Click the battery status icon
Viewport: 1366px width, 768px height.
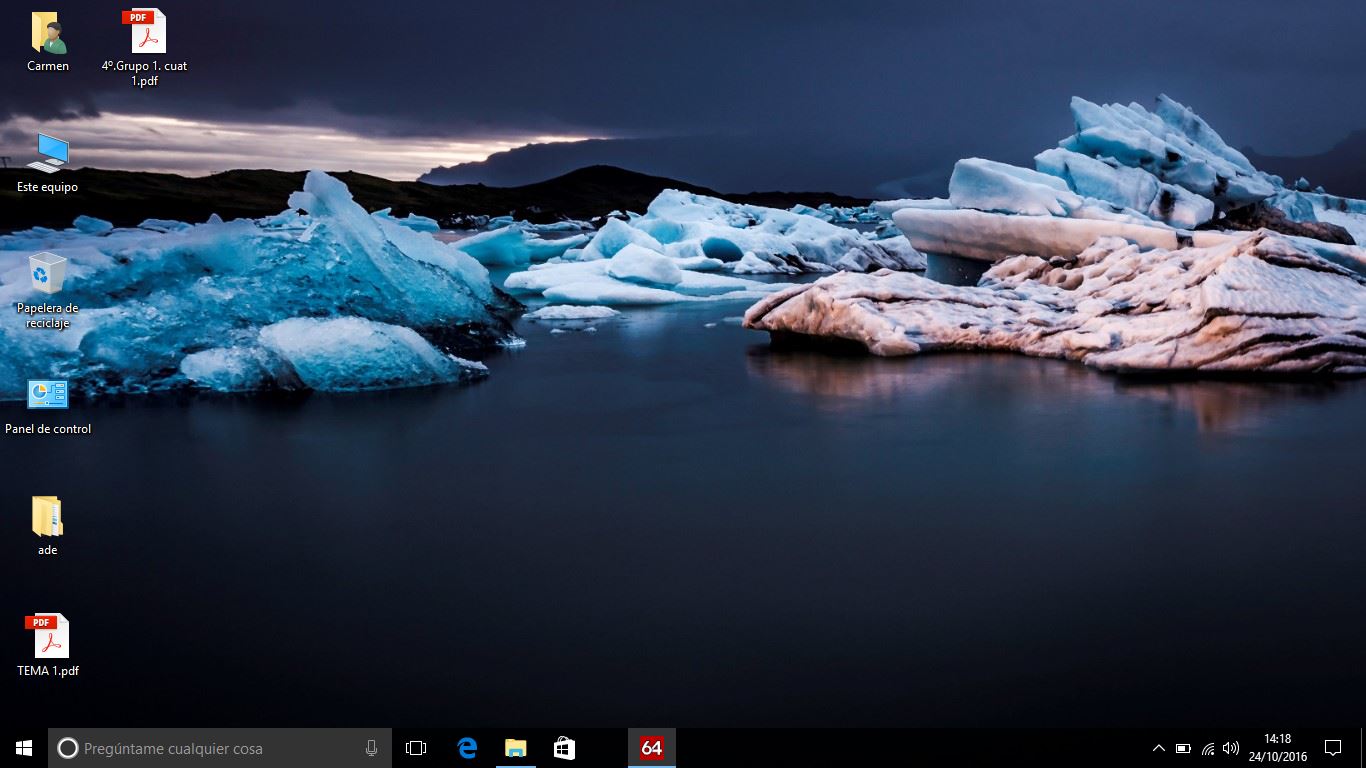tap(1183, 748)
